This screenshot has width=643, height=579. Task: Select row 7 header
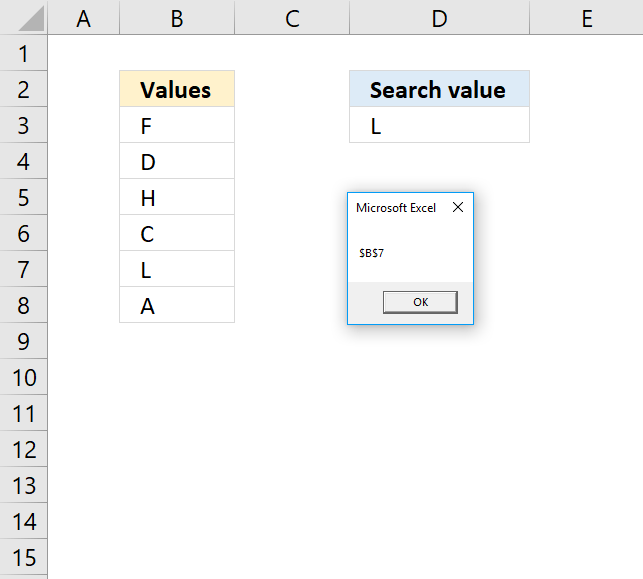coord(24,270)
